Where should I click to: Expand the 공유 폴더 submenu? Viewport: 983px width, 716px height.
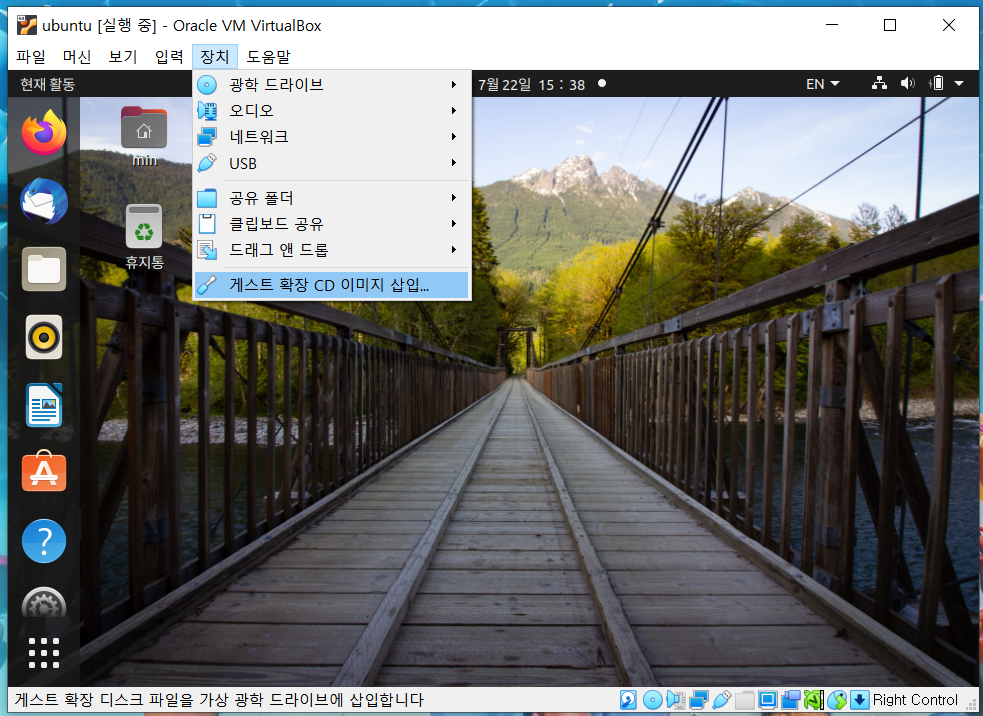[332, 198]
